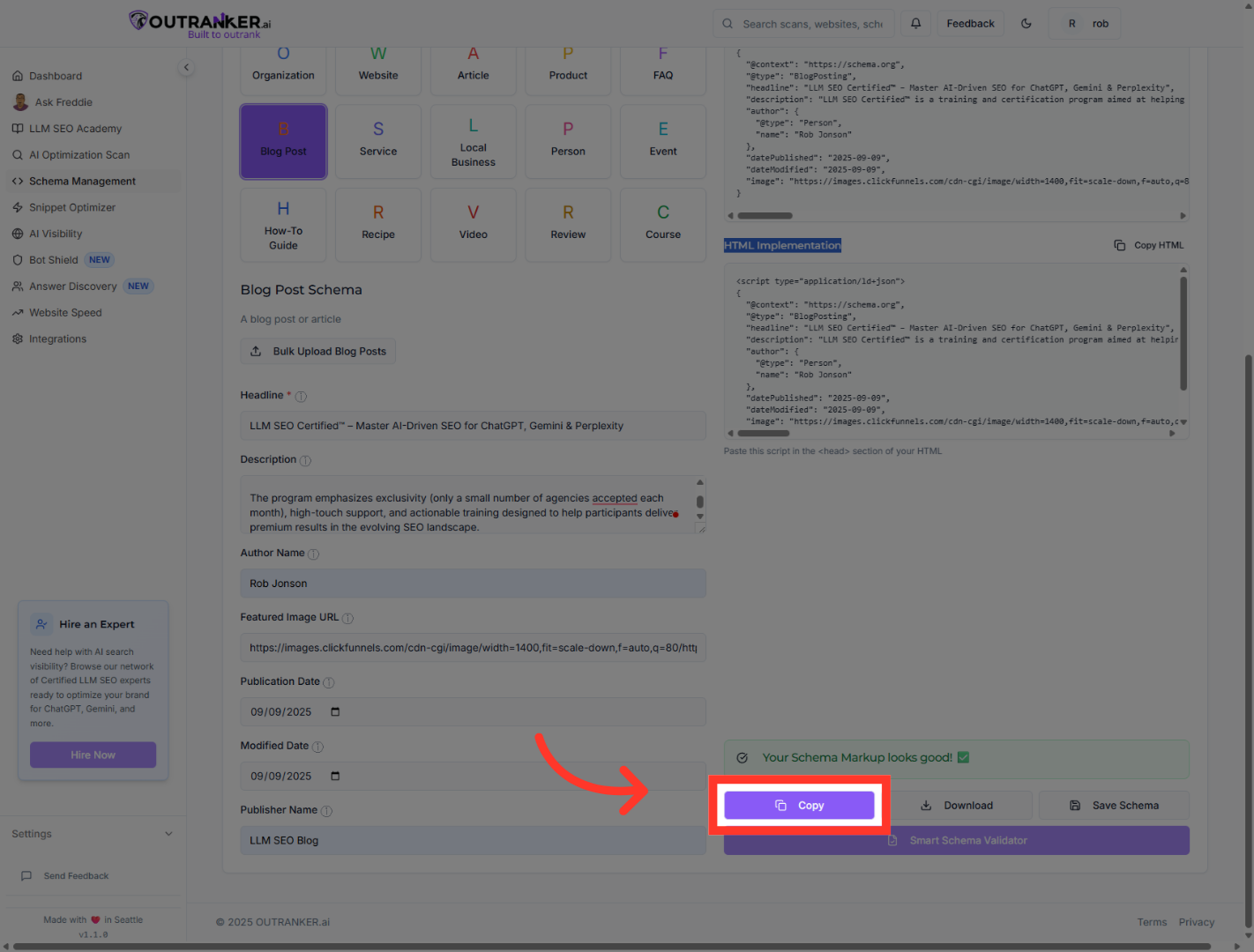Collapse the left sidebar with the chevron
This screenshot has width=1254, height=952.
pyautogui.click(x=186, y=67)
